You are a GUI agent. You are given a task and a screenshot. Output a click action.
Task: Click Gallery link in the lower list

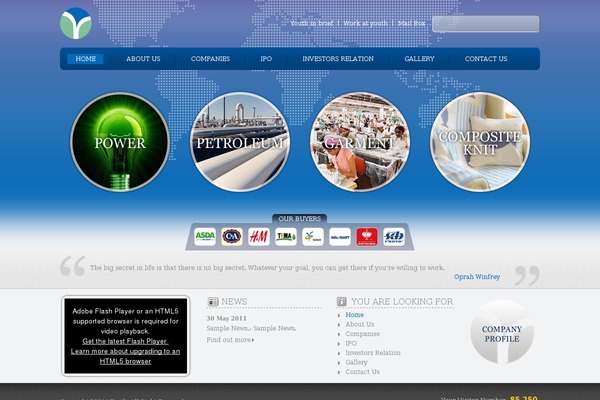(356, 362)
